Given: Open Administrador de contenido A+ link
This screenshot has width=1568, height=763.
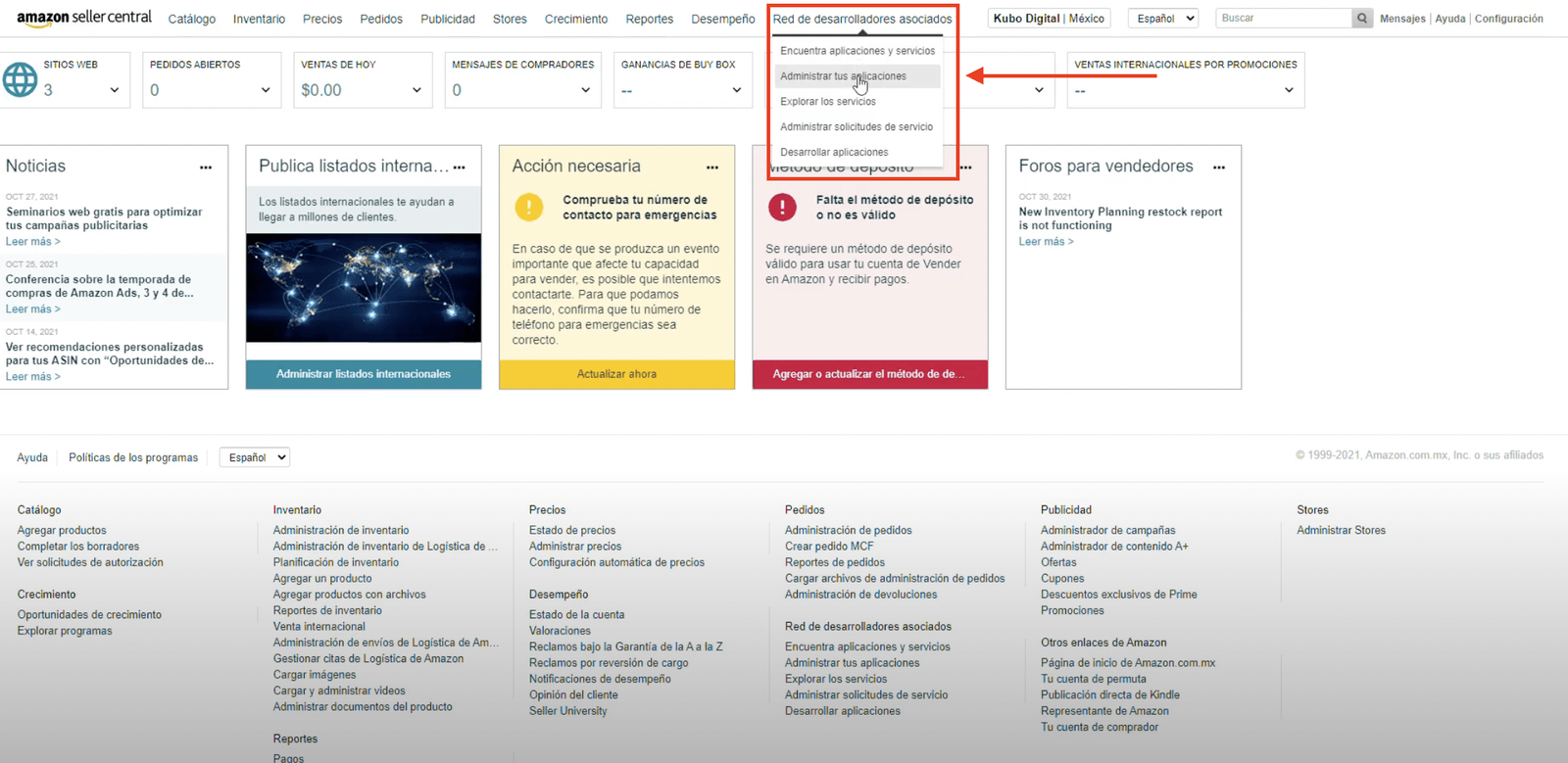Looking at the screenshot, I should click(x=1114, y=547).
